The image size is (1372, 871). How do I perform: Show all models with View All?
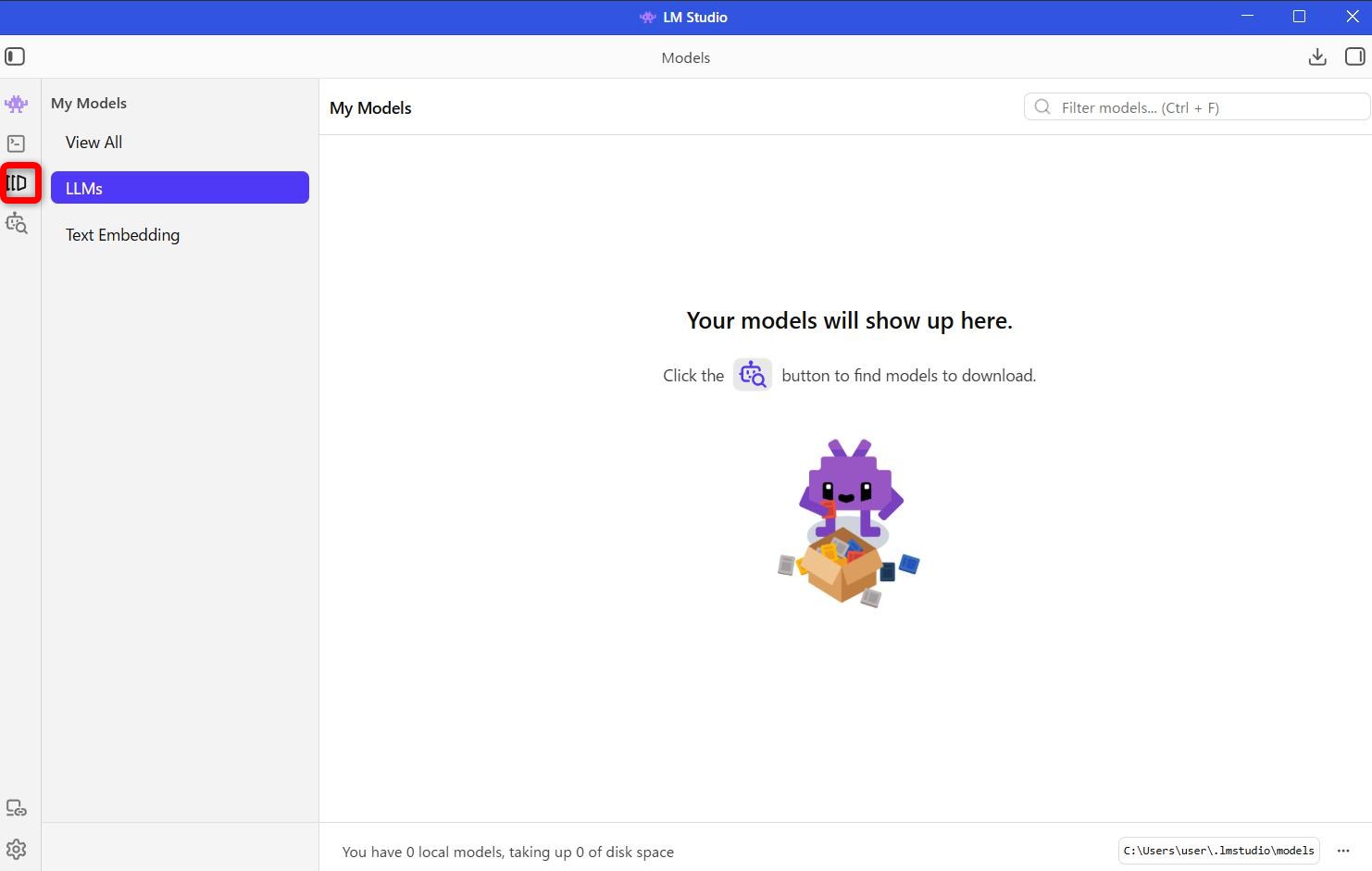(94, 143)
